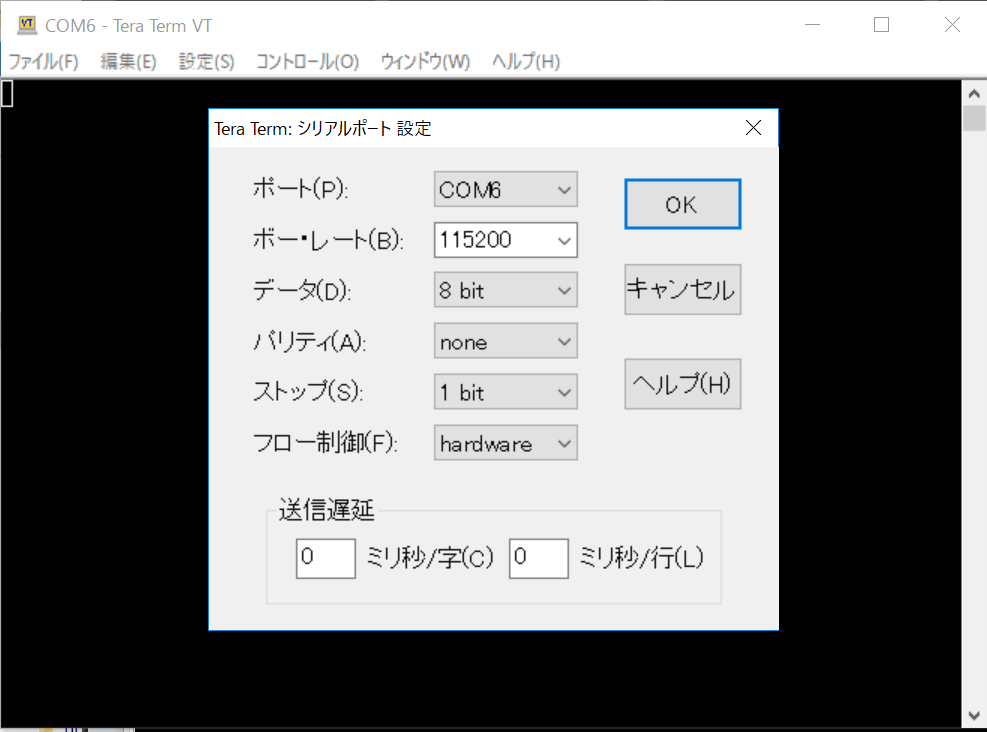Expand the ボー・レート baud rate 115200 dropdown
Screen dimensions: 987x732
506,240
